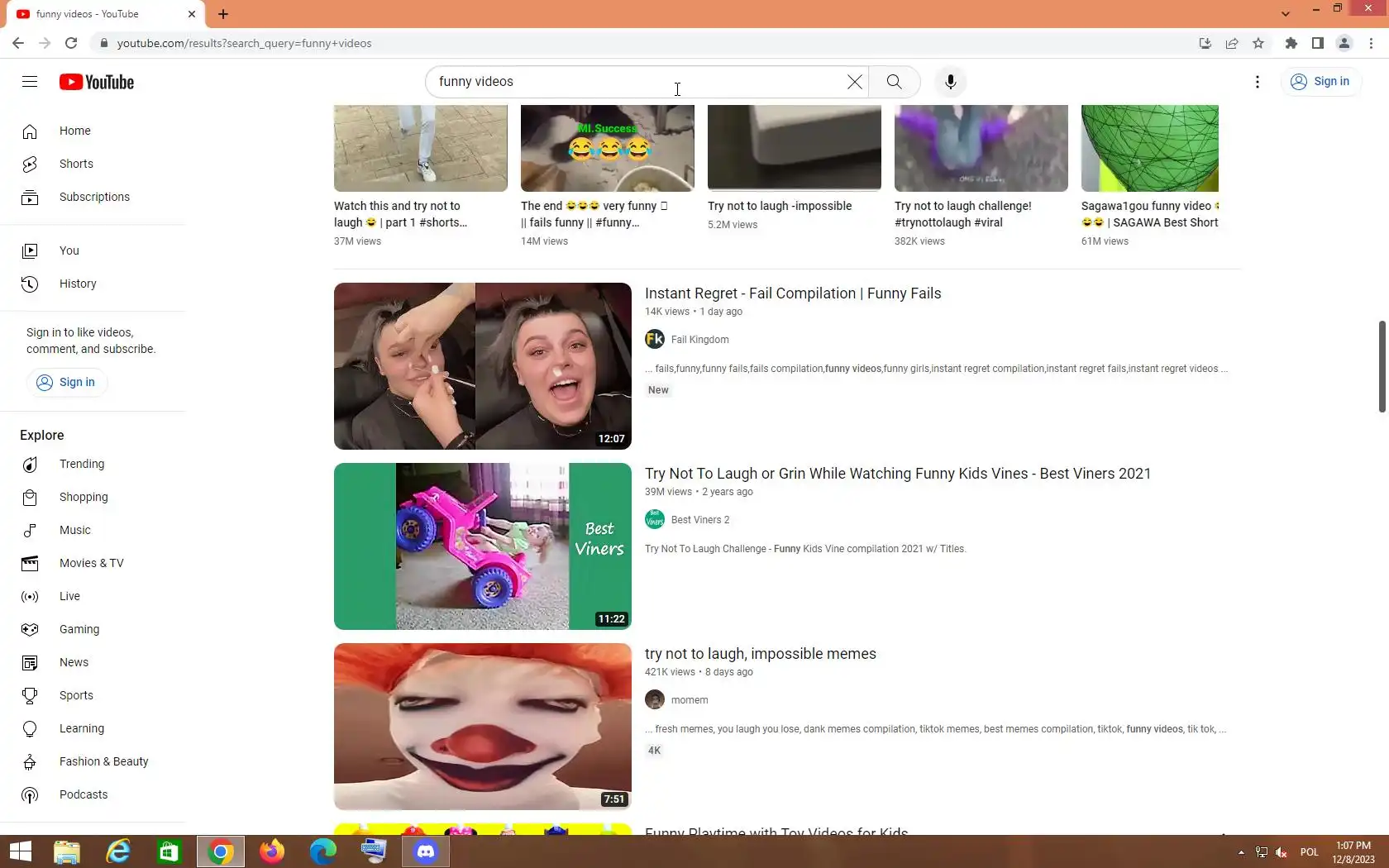
Task: Click the Fashion & Beauty icon
Action: click(30, 761)
